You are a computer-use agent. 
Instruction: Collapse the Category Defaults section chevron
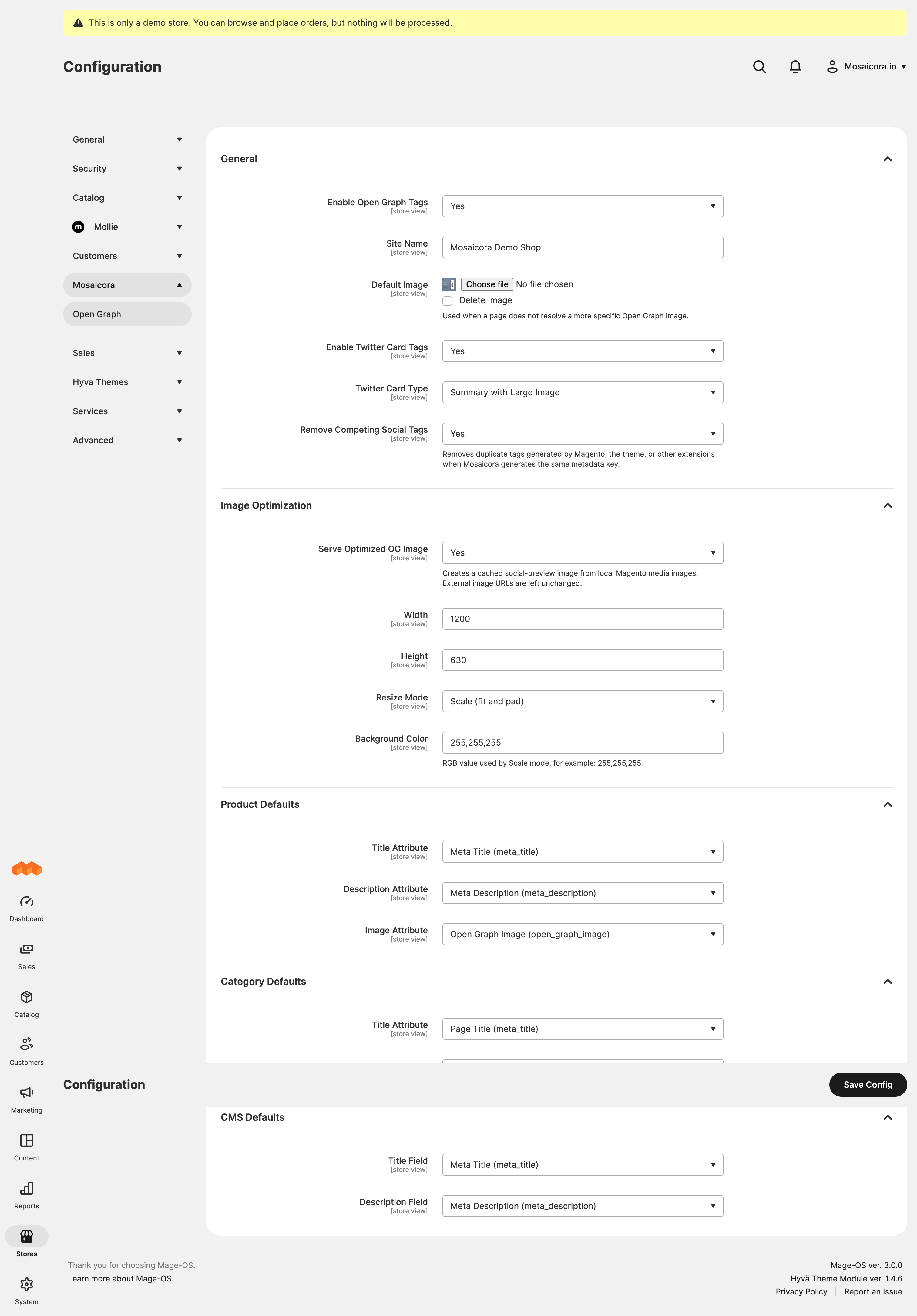click(x=888, y=982)
